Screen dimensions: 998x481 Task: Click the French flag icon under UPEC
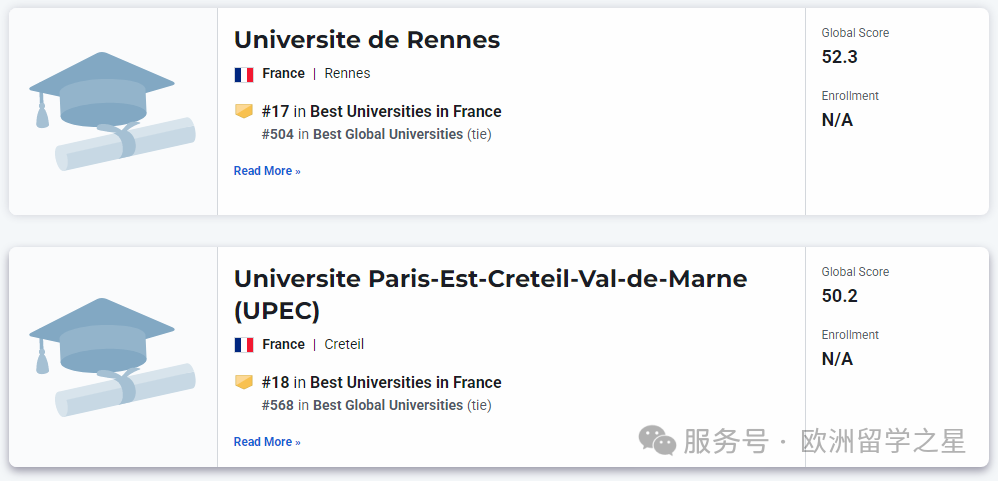pos(244,345)
